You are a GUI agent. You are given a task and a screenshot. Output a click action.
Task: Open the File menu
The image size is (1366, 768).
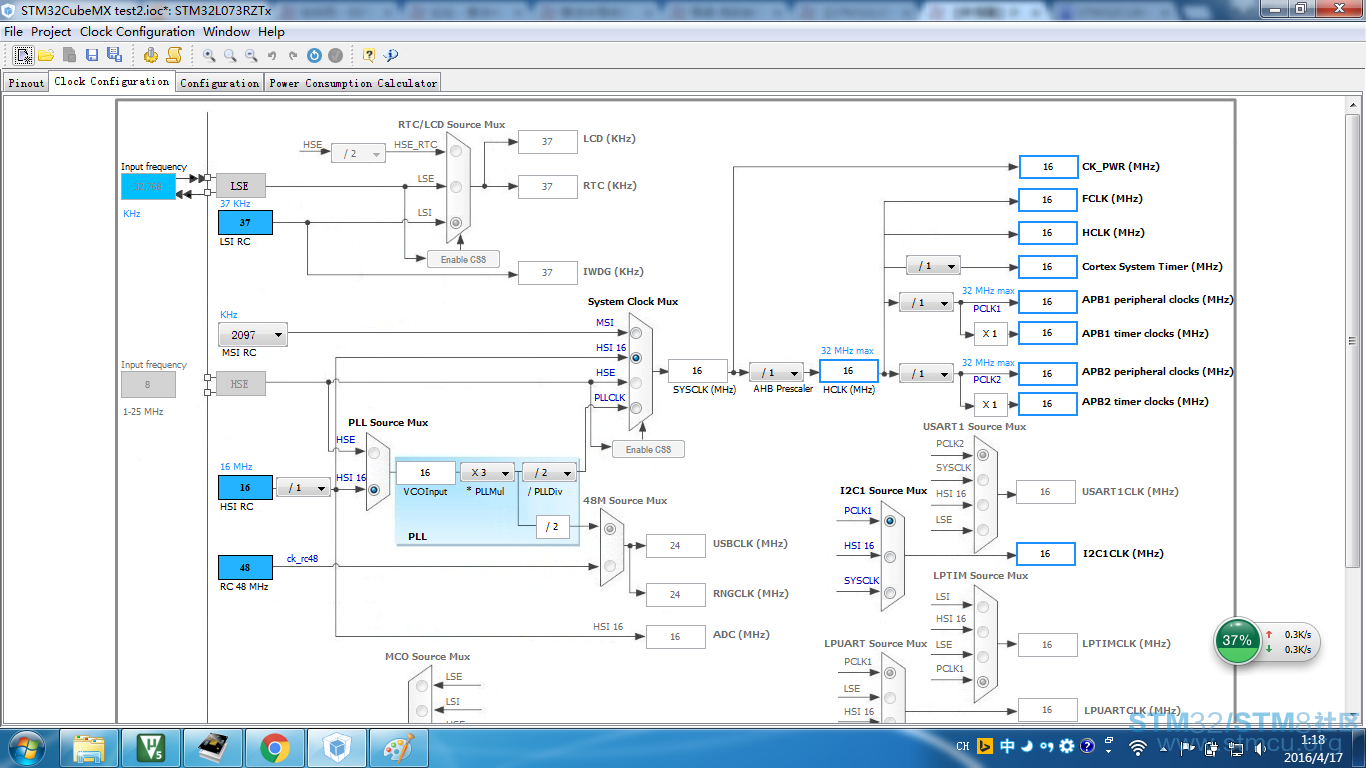[13, 31]
